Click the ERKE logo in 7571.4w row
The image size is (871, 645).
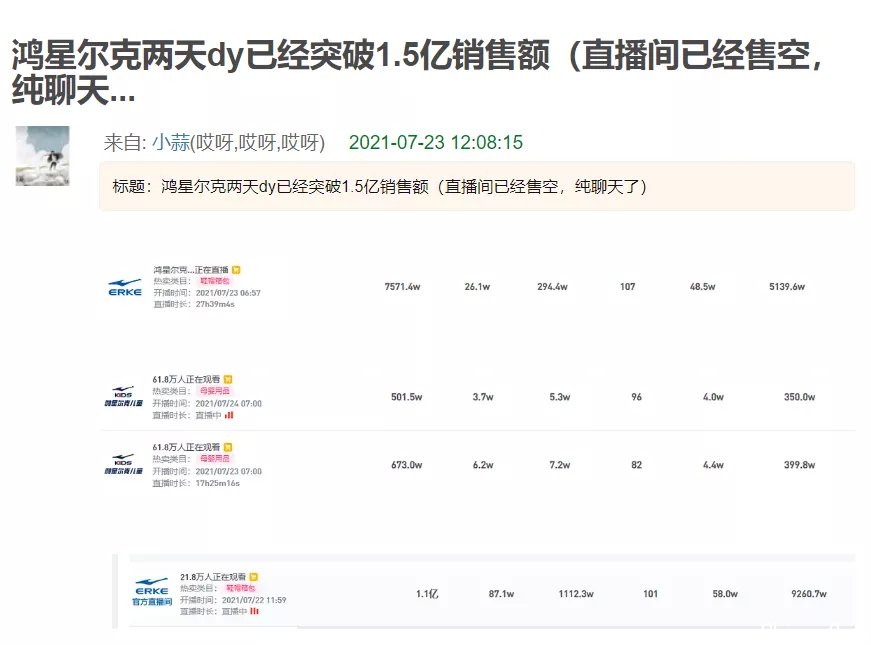[125, 287]
